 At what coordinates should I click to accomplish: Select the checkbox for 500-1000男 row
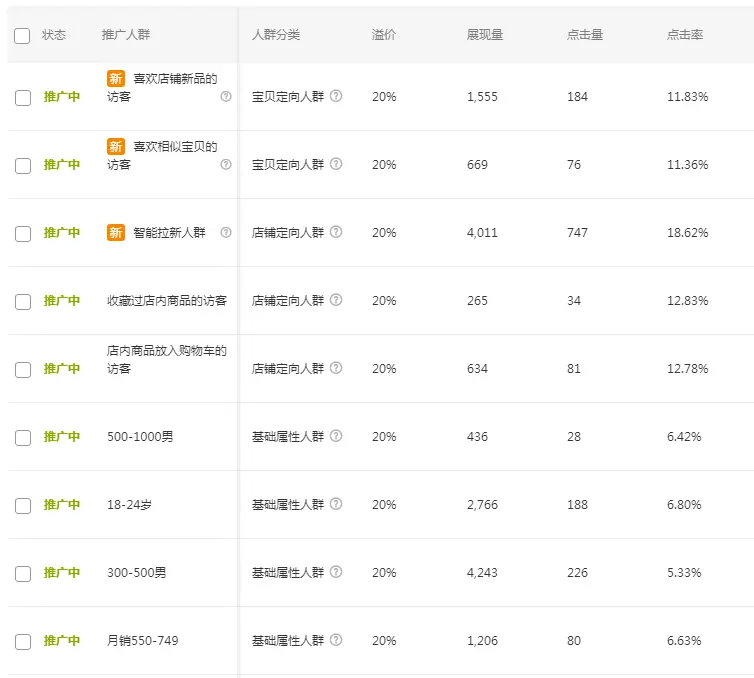(23, 437)
